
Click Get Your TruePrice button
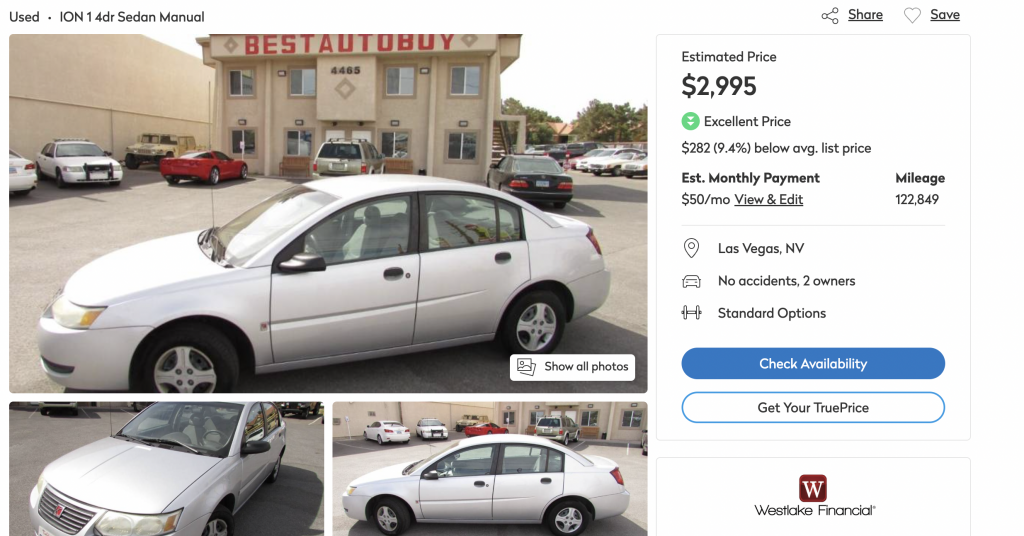[x=813, y=407]
